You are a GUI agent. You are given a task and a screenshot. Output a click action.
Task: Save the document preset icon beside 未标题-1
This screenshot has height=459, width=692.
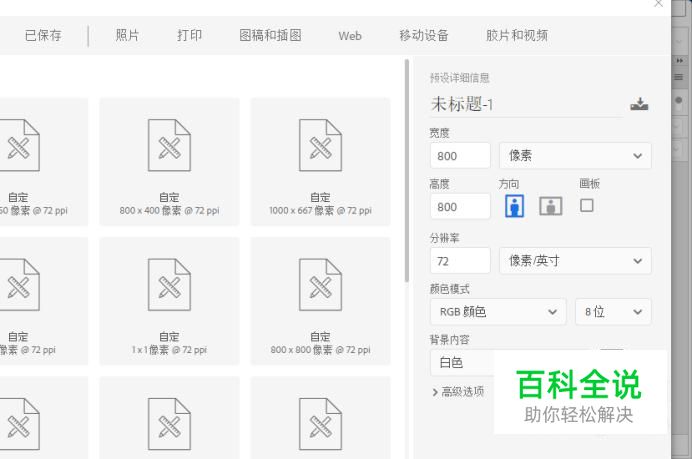pyautogui.click(x=639, y=104)
